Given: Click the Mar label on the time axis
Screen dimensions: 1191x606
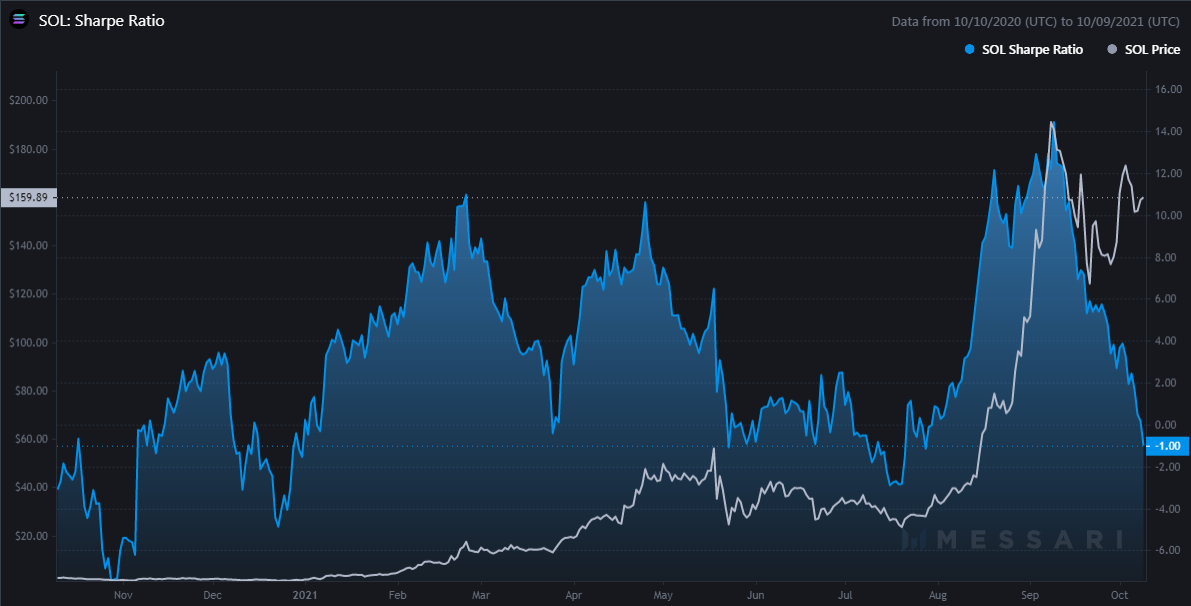Looking at the screenshot, I should 481,595.
